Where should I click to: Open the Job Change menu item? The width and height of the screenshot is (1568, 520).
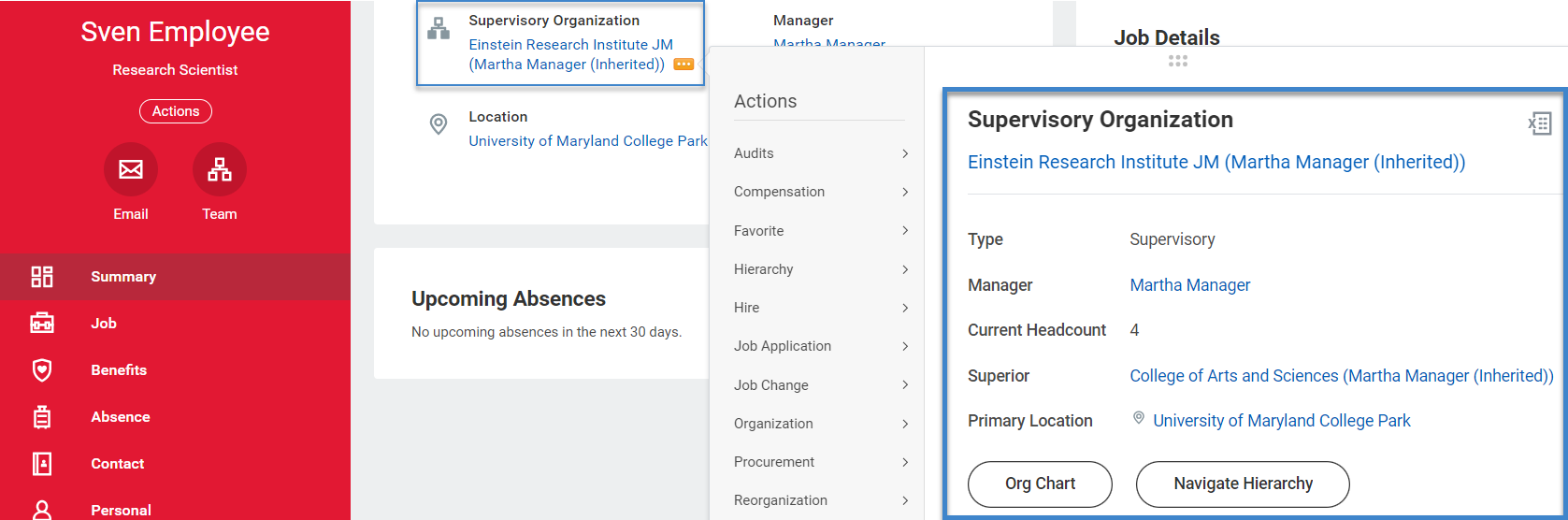pyautogui.click(x=821, y=384)
